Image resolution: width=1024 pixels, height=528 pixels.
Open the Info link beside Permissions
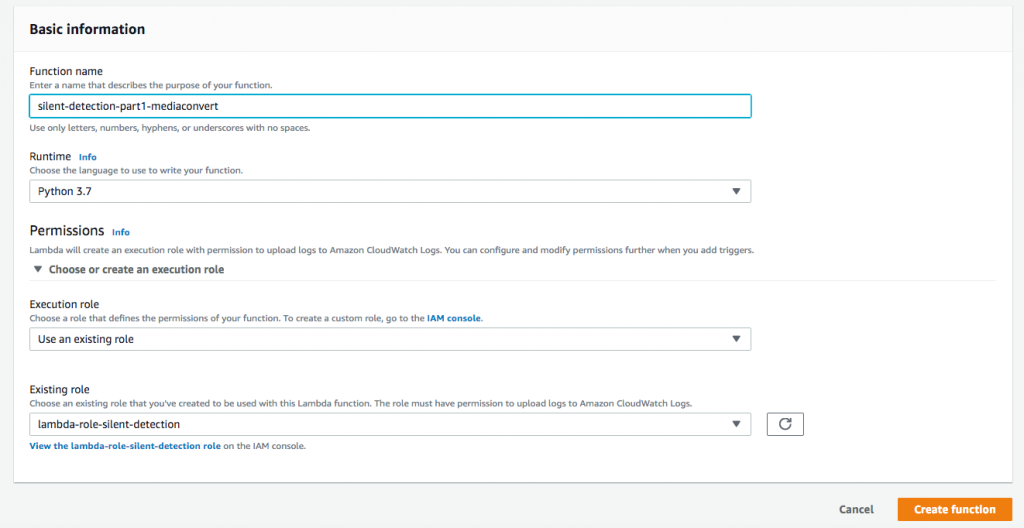click(121, 232)
